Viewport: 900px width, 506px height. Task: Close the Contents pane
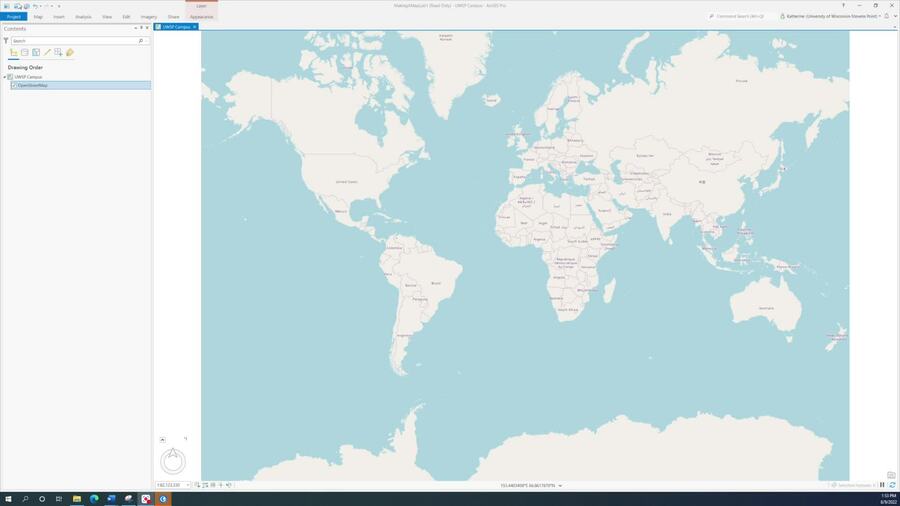pos(147,28)
